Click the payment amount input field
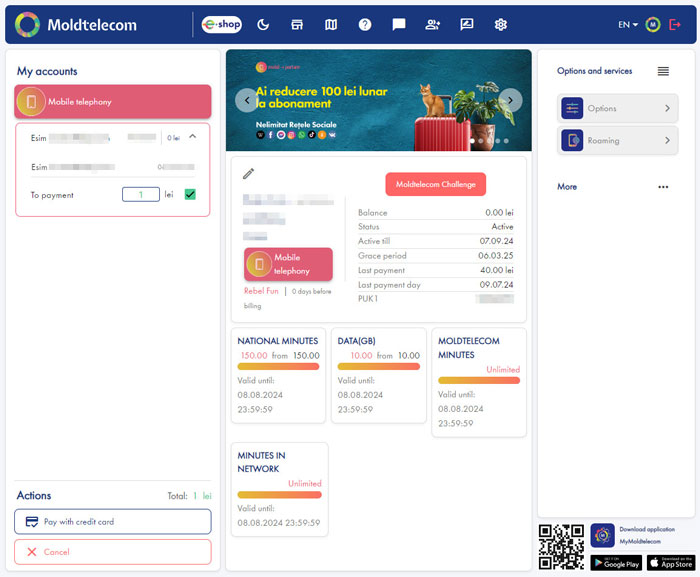 coord(141,195)
